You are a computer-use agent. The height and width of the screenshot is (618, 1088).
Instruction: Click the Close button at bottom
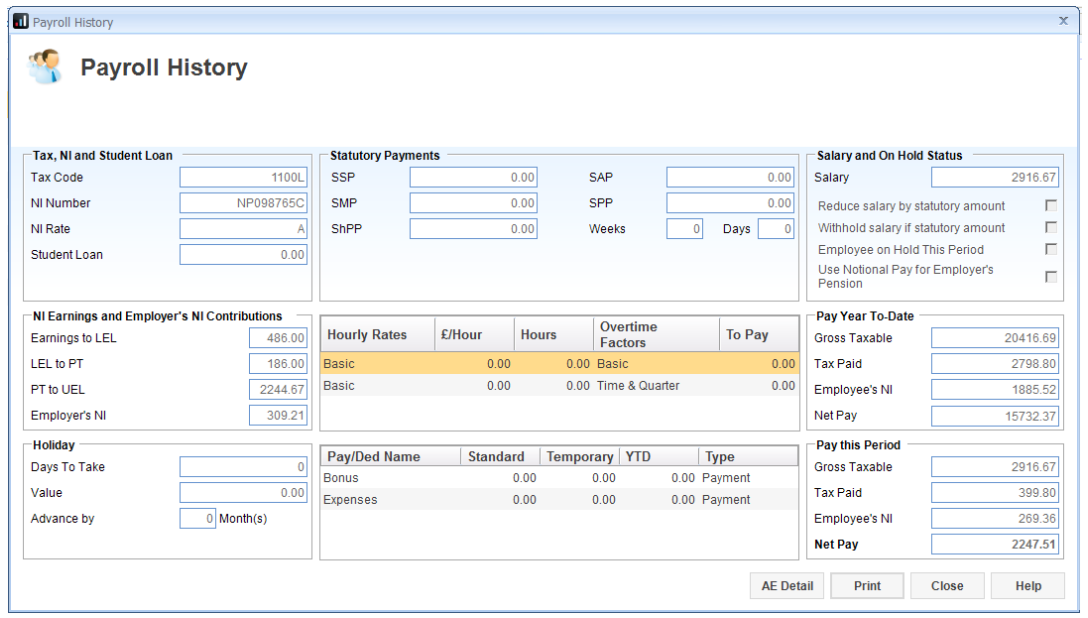[x=946, y=586]
